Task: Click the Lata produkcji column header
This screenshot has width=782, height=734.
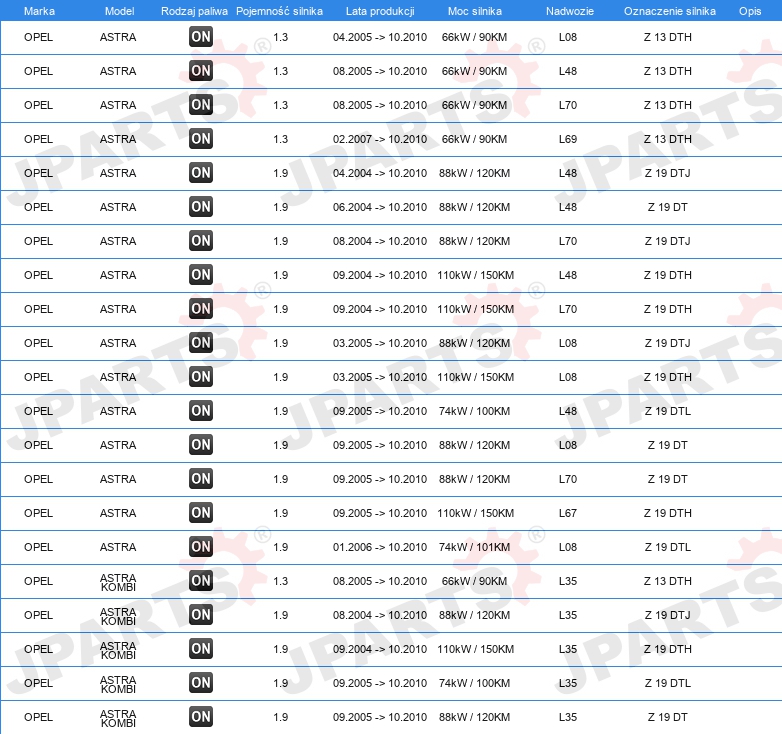Action: tap(380, 11)
